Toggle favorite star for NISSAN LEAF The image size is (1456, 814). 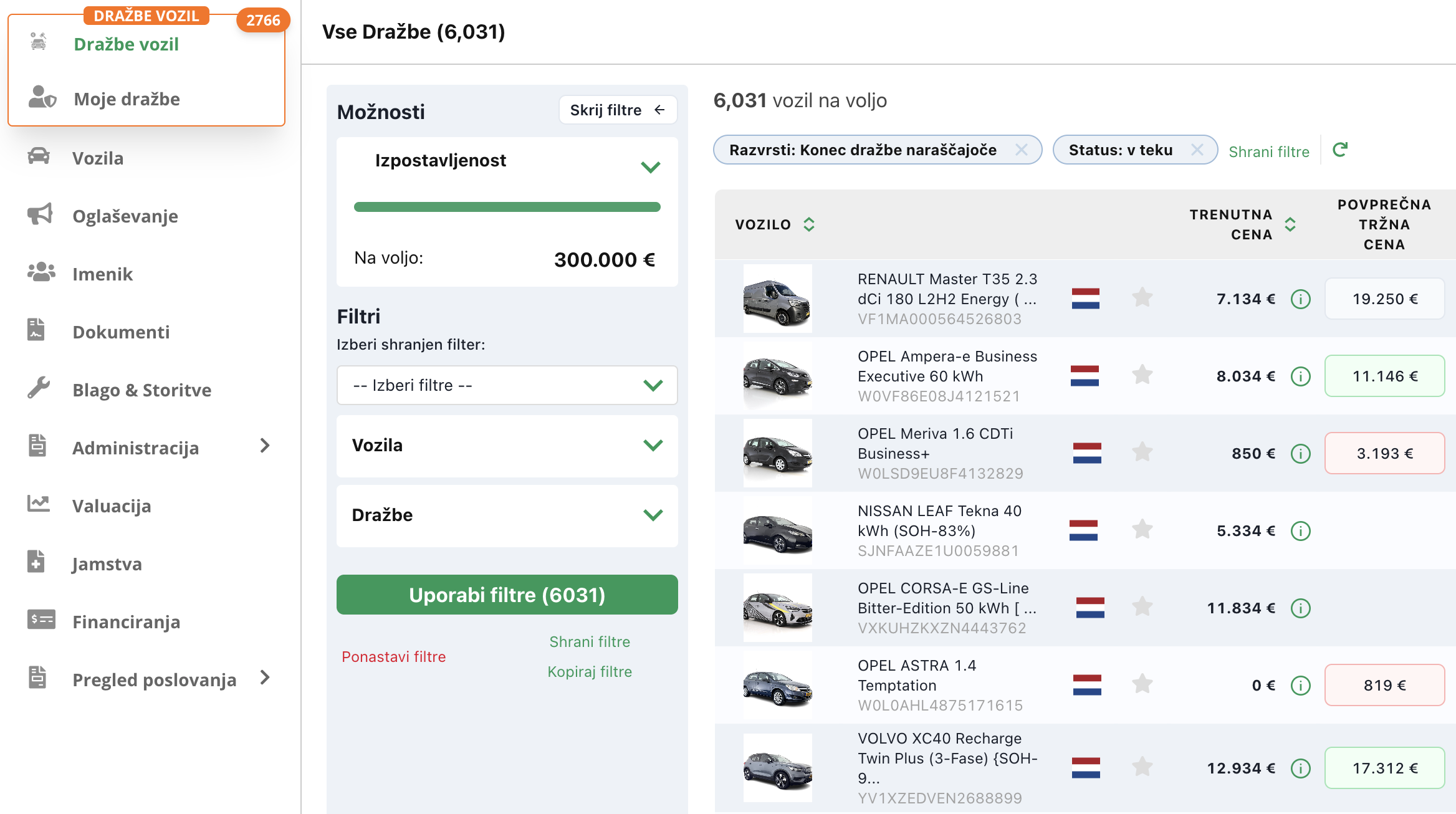[1142, 530]
